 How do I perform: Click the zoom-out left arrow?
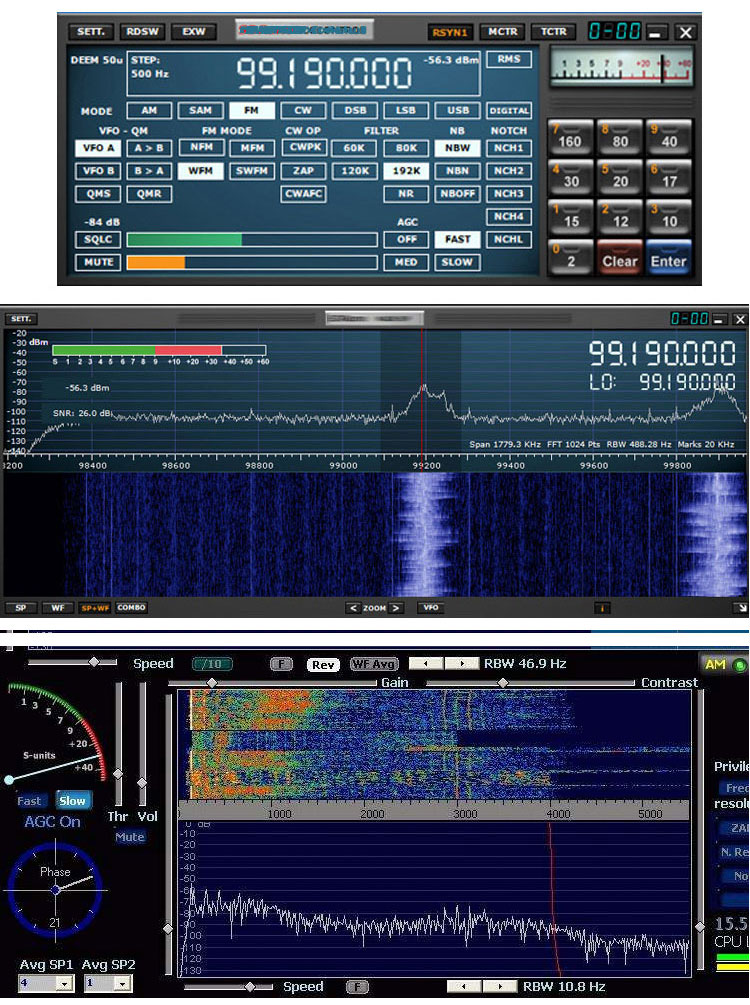[x=353, y=608]
